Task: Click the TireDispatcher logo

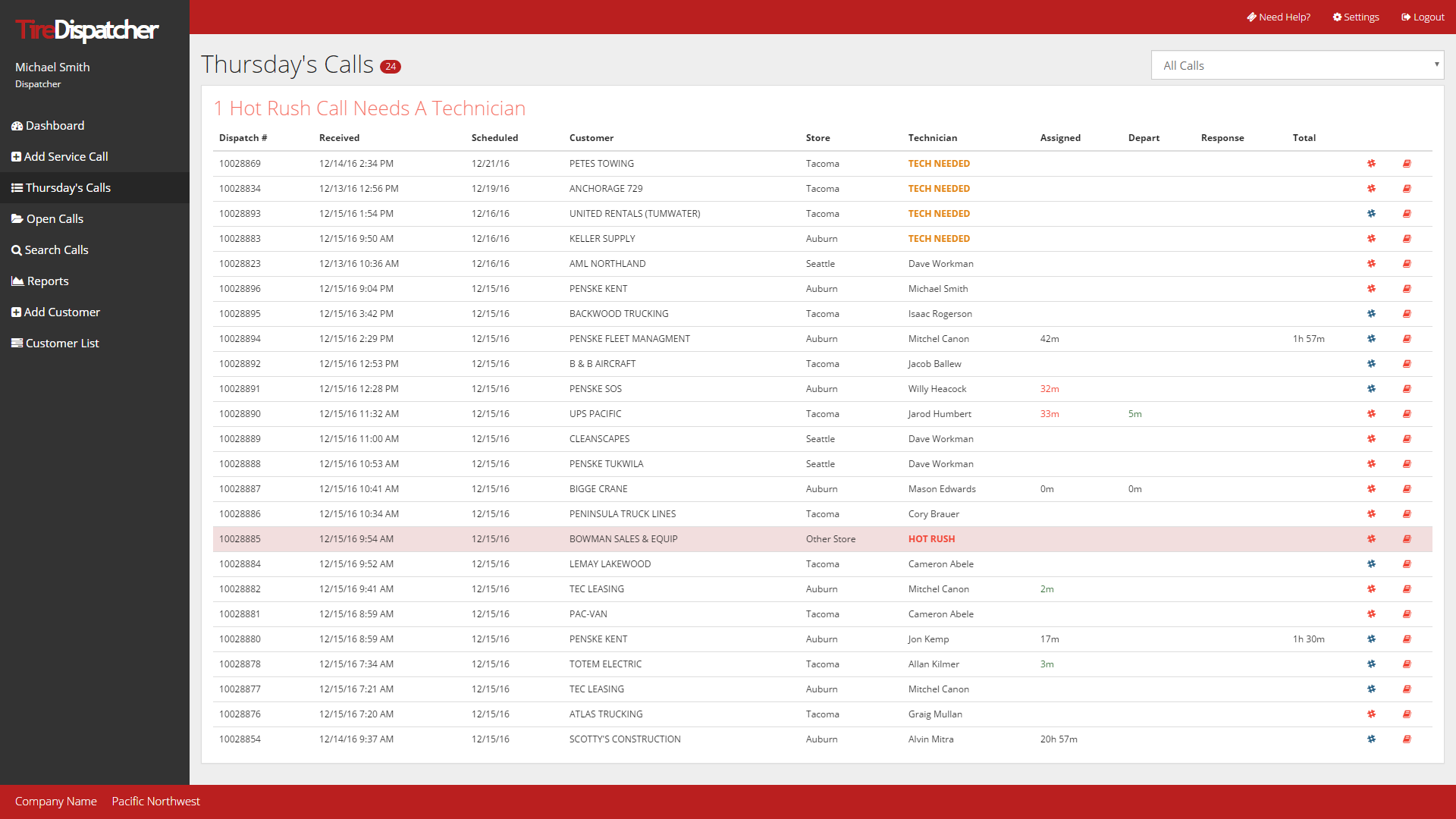Action: pos(87,30)
